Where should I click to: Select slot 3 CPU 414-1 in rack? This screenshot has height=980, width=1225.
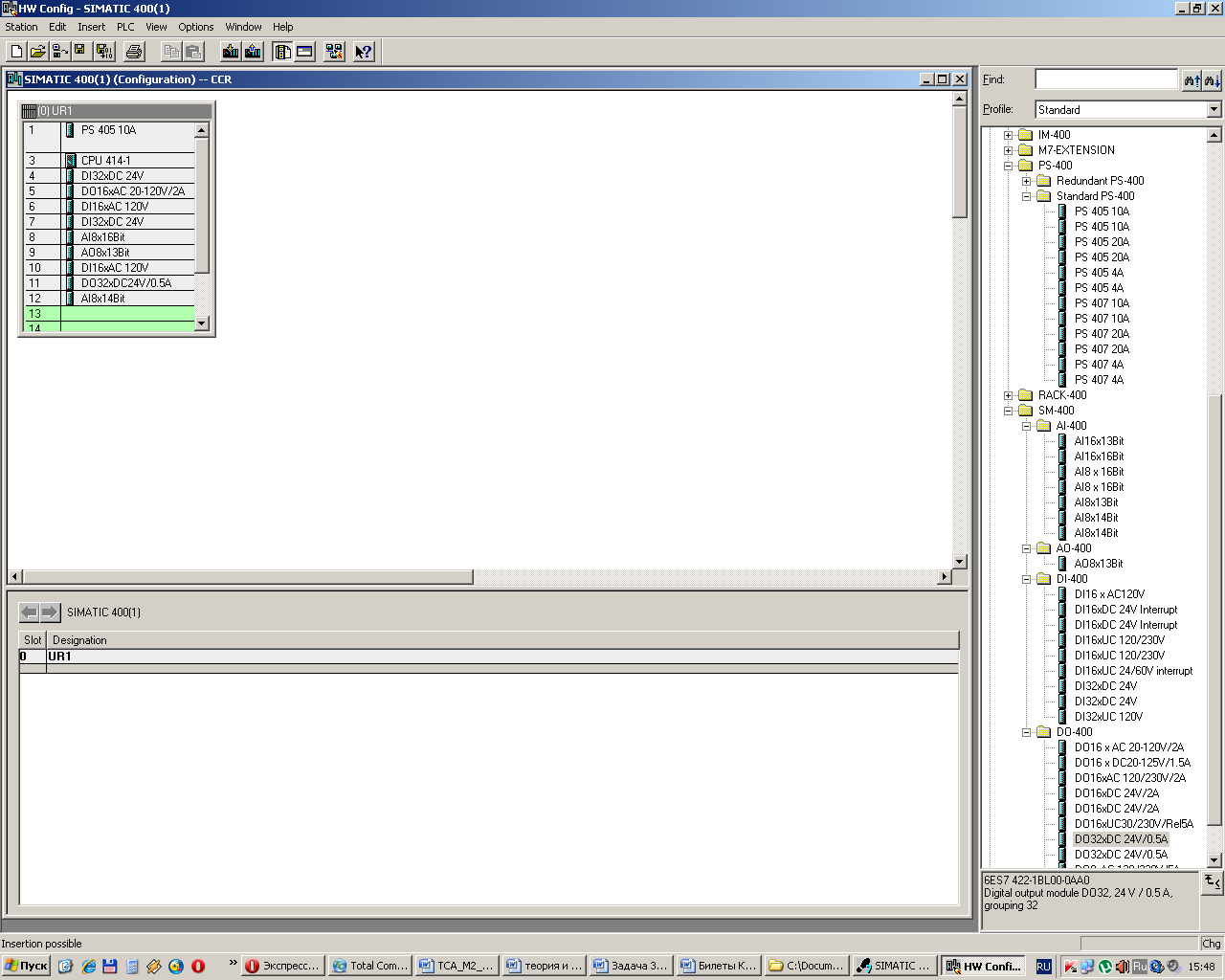pyautogui.click(x=109, y=161)
